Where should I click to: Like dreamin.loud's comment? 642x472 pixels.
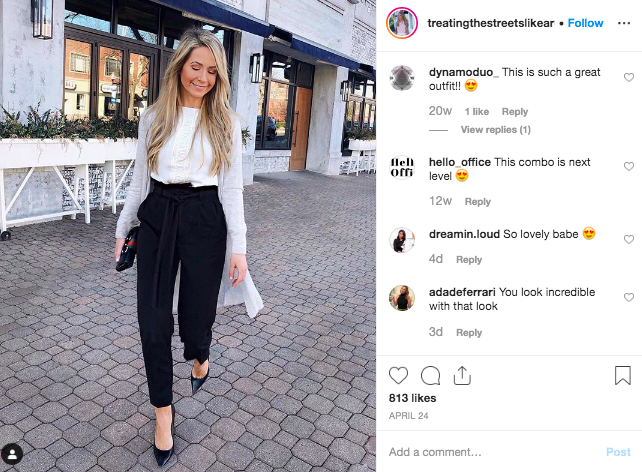click(x=628, y=239)
